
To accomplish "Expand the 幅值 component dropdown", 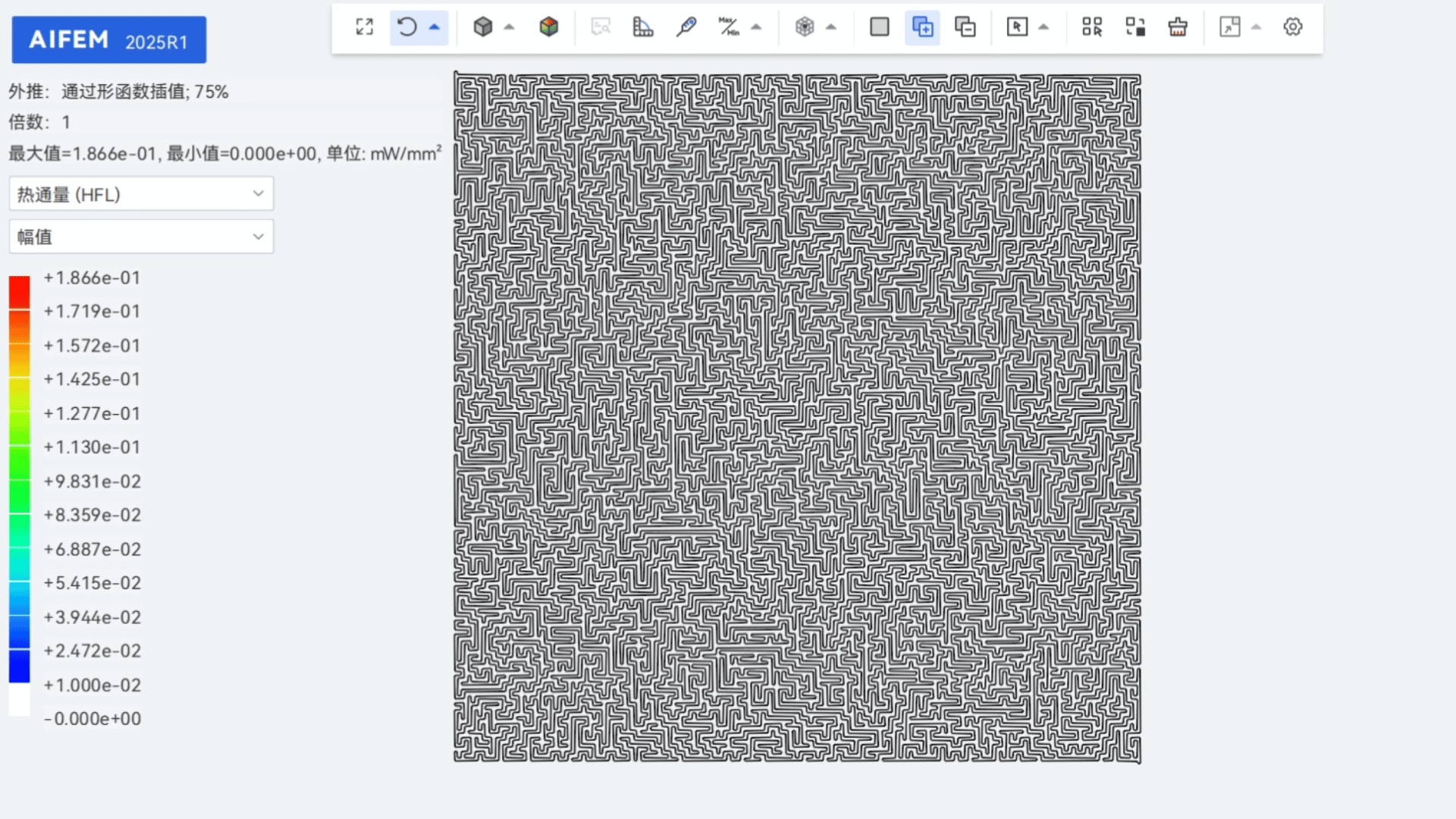I will (x=140, y=237).
